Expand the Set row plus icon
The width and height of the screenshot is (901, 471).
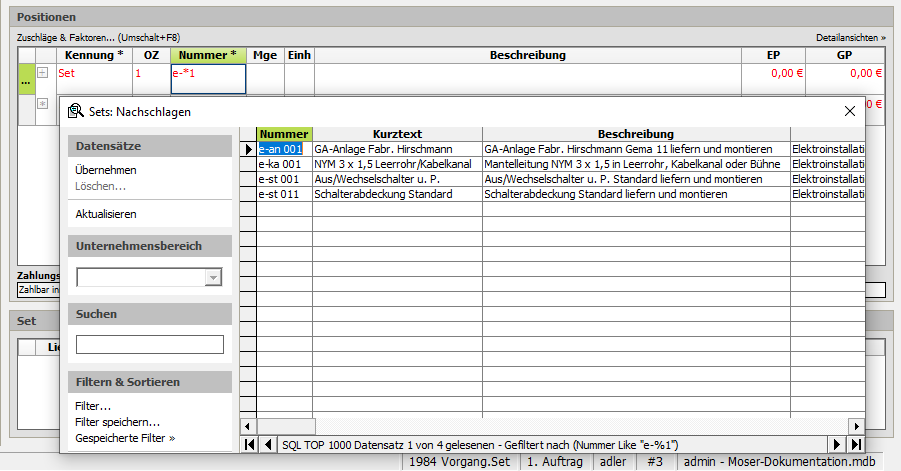[42, 73]
